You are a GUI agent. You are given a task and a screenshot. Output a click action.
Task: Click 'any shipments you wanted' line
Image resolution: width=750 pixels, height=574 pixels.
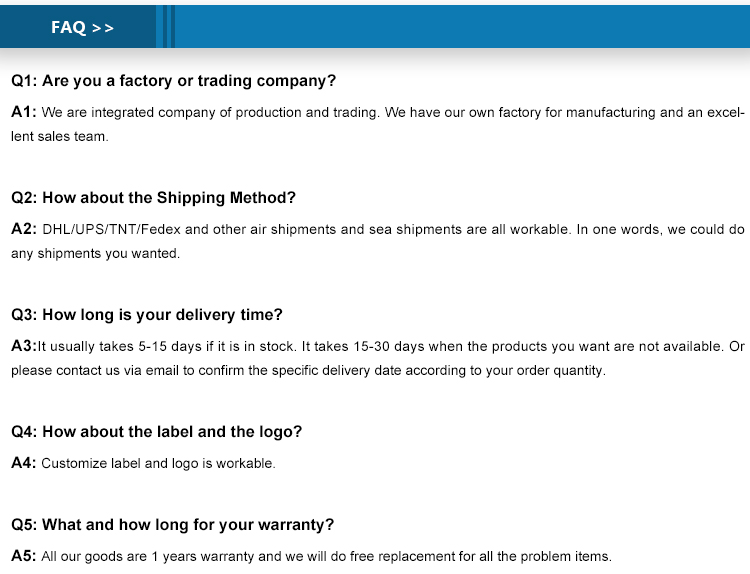coord(95,254)
